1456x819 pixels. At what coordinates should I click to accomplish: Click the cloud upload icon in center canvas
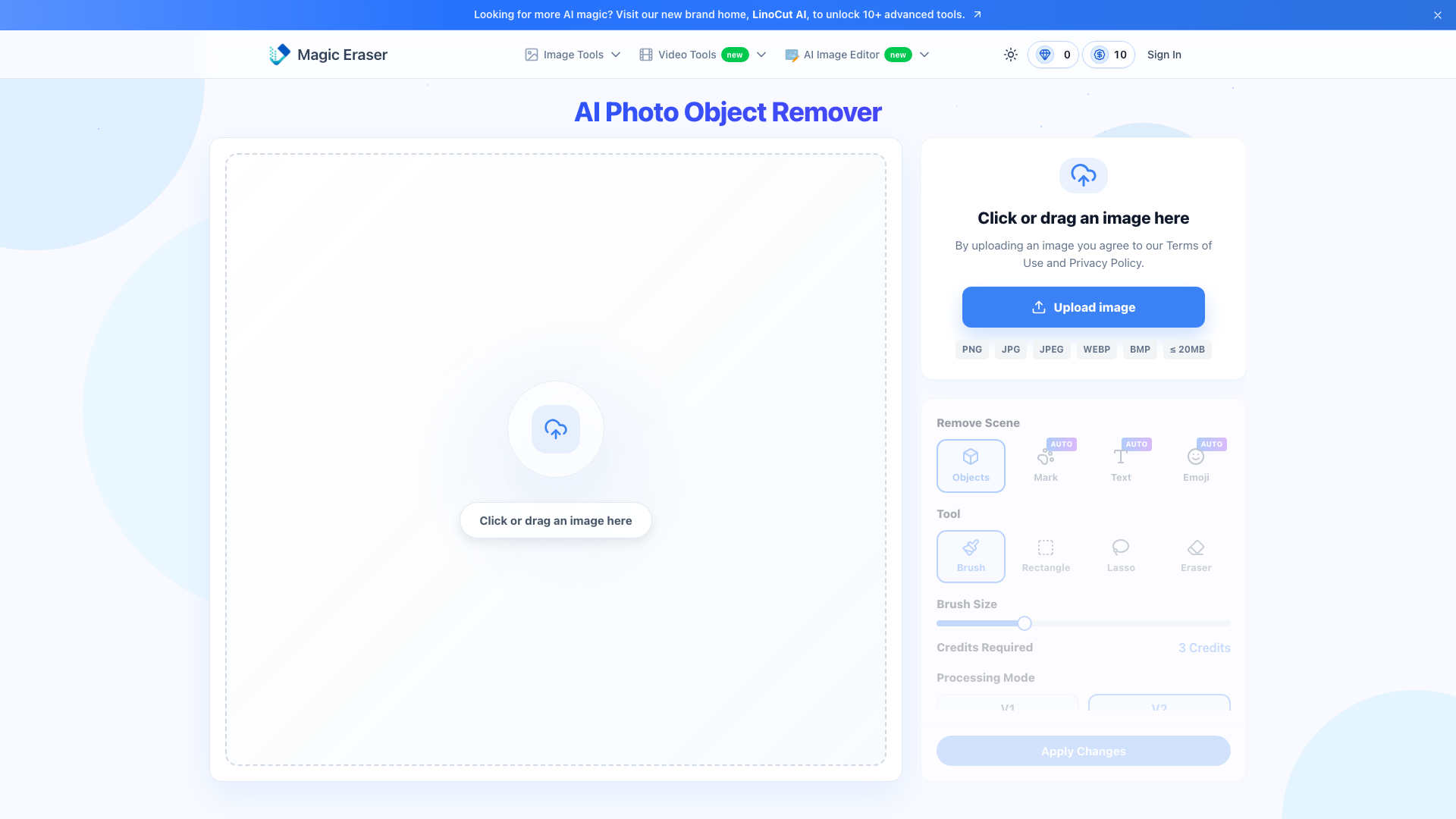pos(556,429)
